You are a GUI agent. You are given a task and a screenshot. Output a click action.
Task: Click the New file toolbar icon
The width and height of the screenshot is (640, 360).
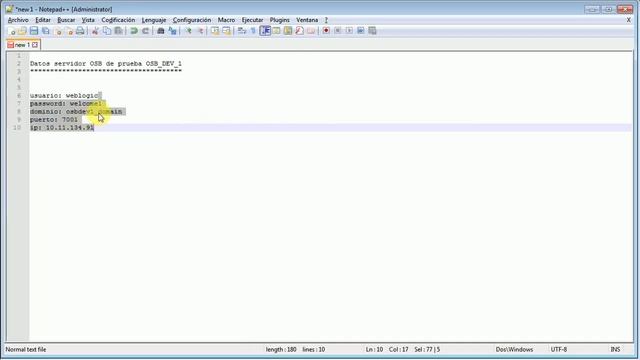coord(11,31)
